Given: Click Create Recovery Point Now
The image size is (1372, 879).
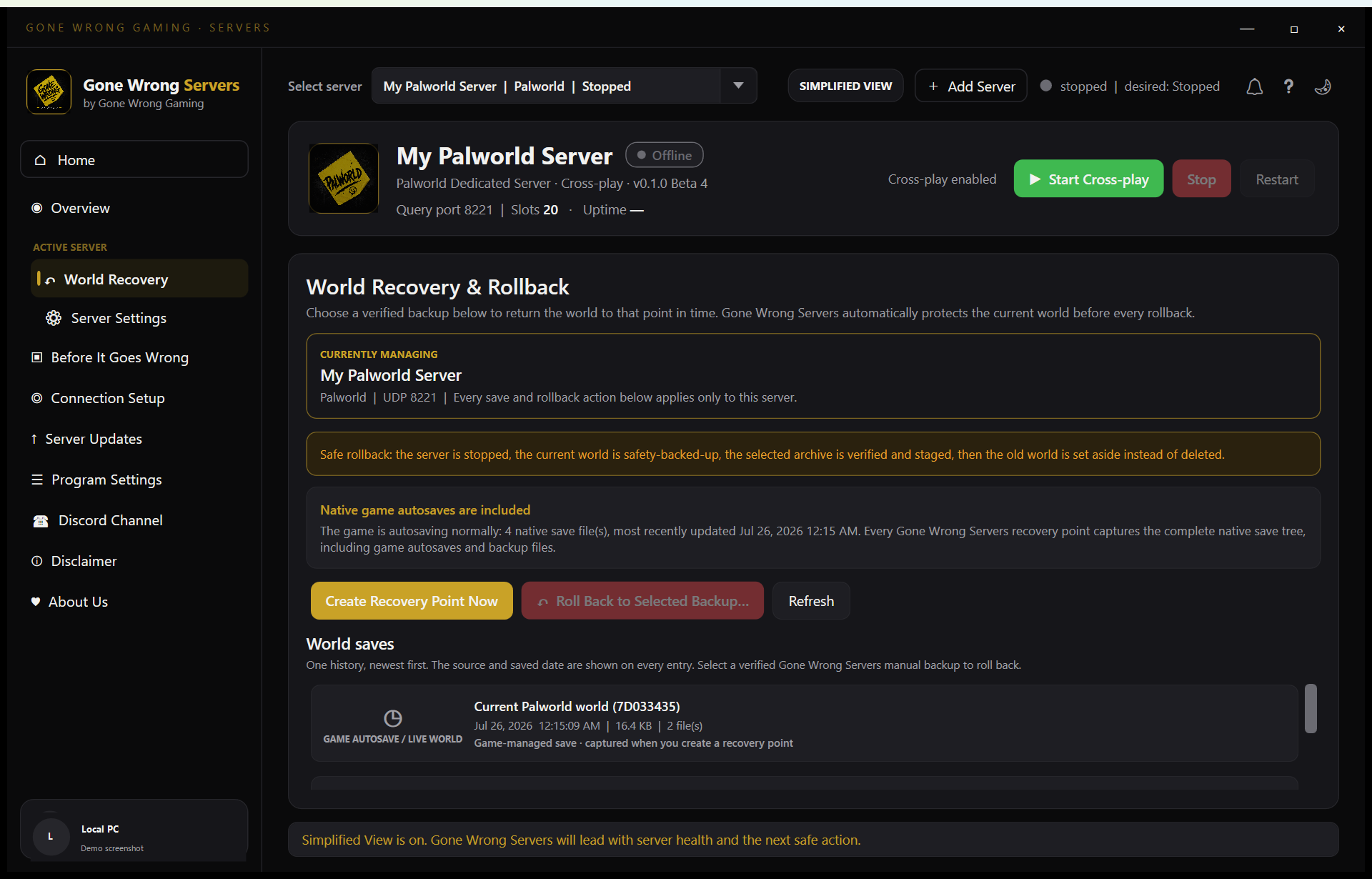Looking at the screenshot, I should [x=412, y=601].
